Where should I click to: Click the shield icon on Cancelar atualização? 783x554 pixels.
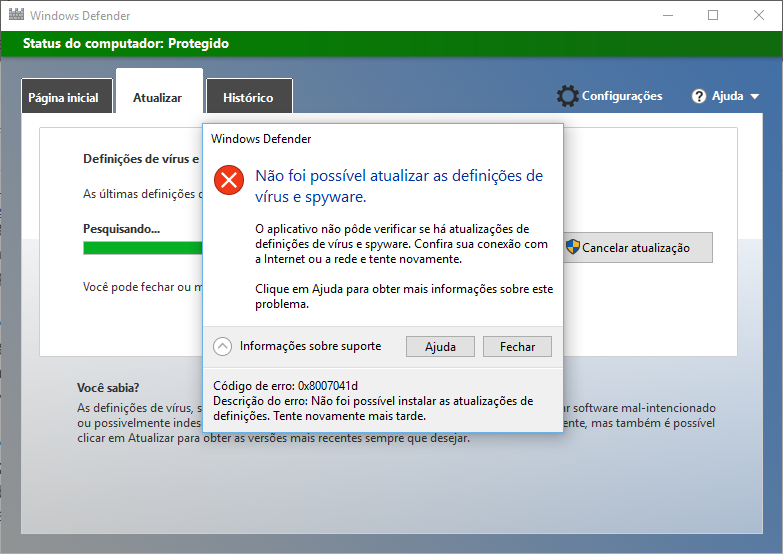tap(573, 247)
